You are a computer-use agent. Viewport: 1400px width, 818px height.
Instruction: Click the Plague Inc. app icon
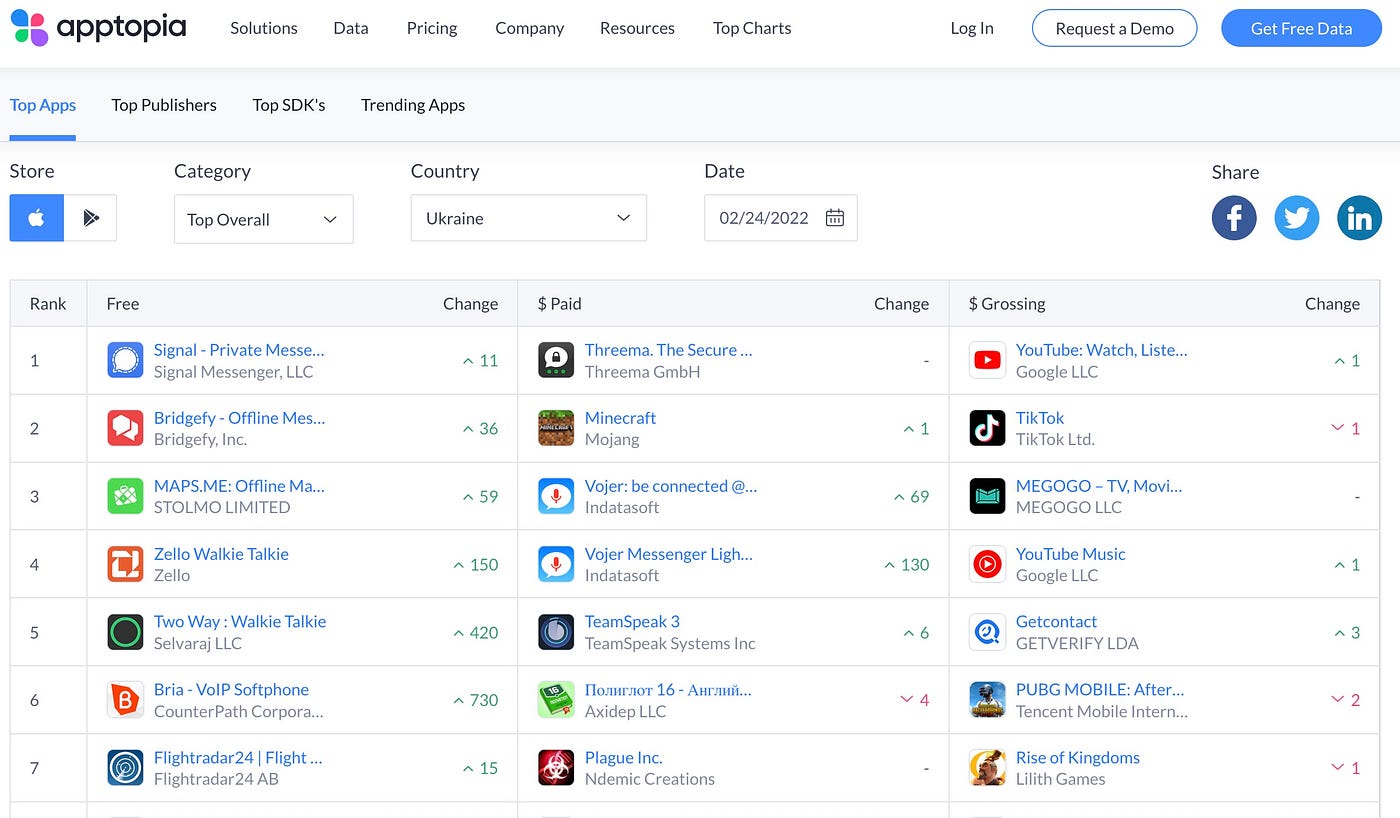pos(556,768)
